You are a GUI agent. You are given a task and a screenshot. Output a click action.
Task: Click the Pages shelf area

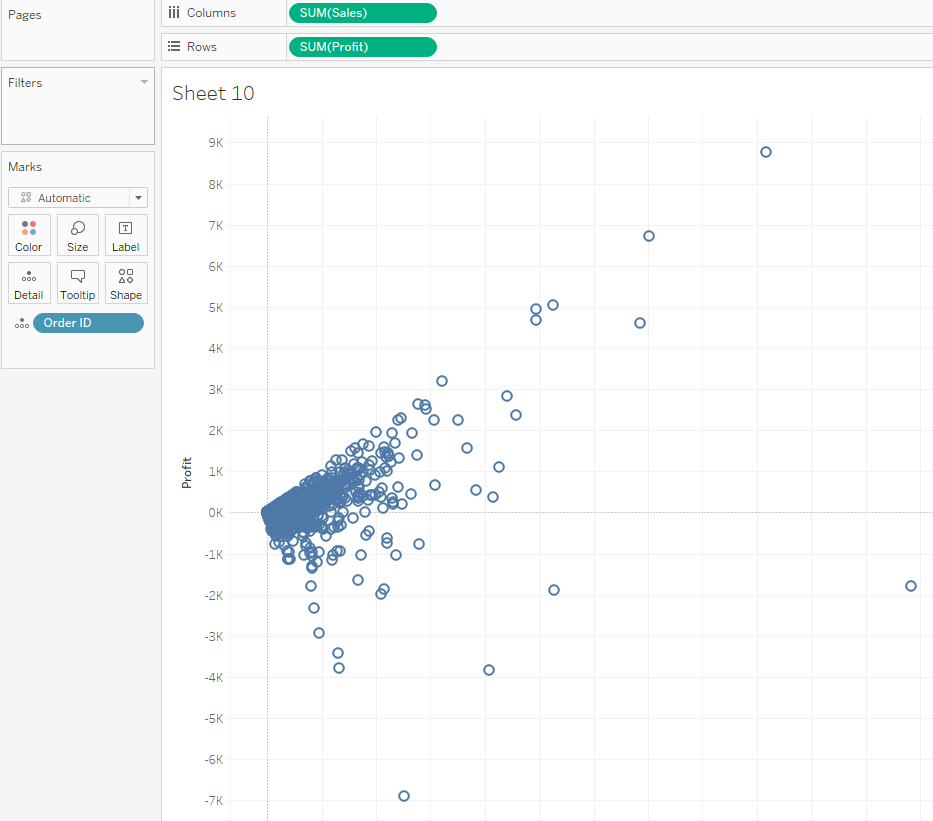coord(77,30)
